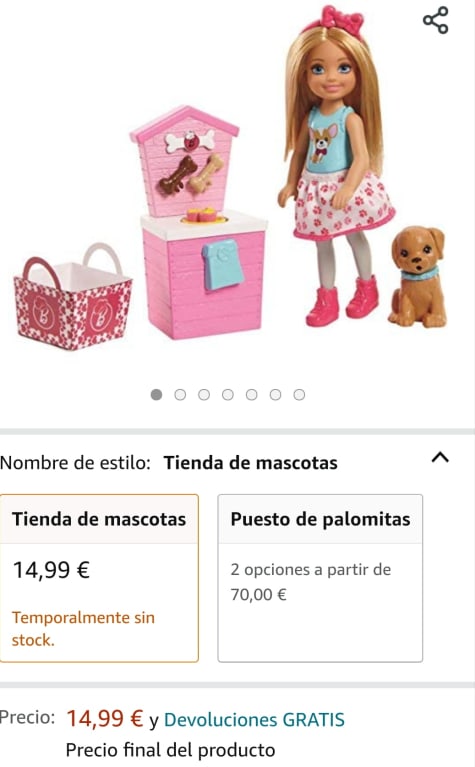Tap the paw-print basket in product photo
The image size is (475, 767).
click(72, 297)
